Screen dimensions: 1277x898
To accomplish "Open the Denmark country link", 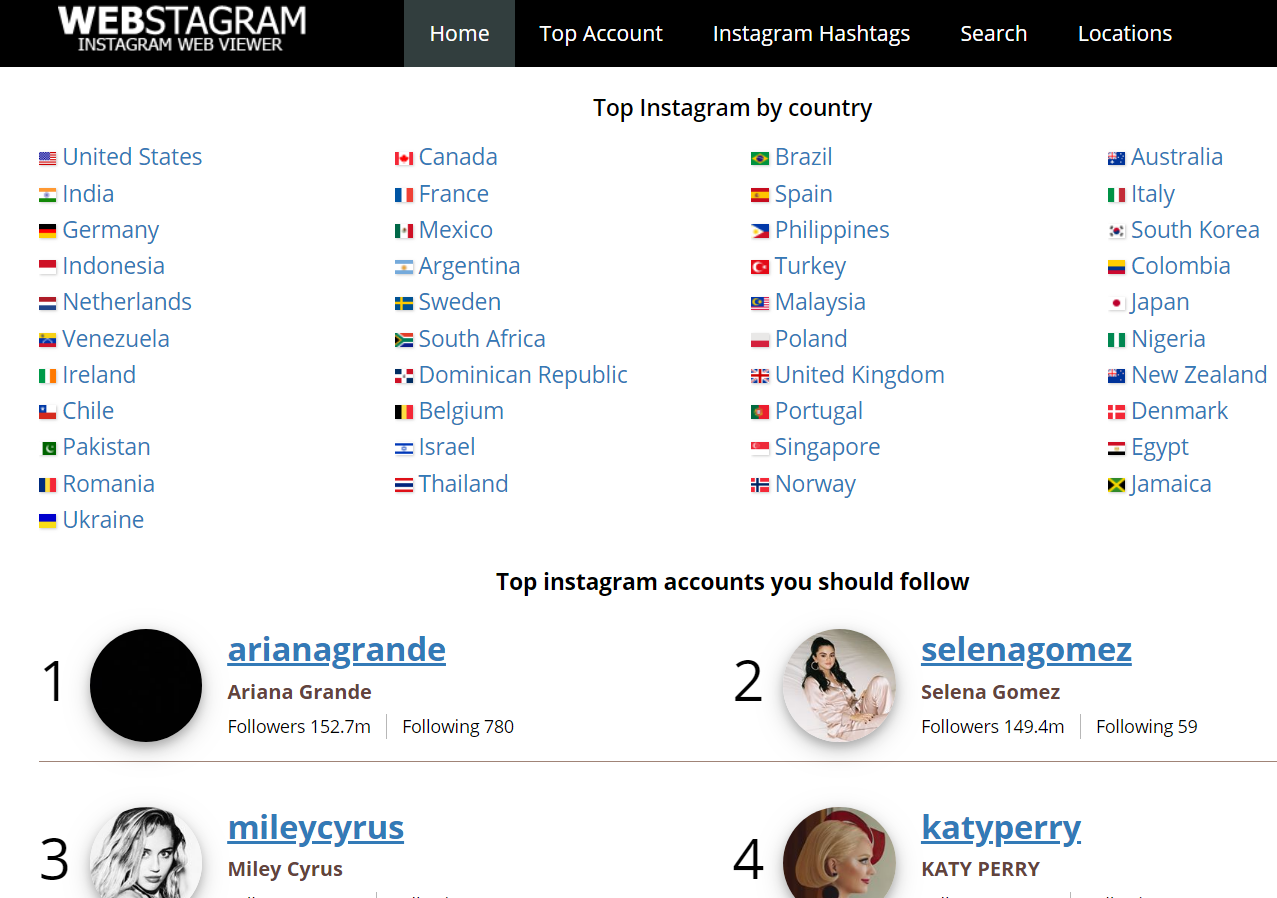I will click(1179, 411).
